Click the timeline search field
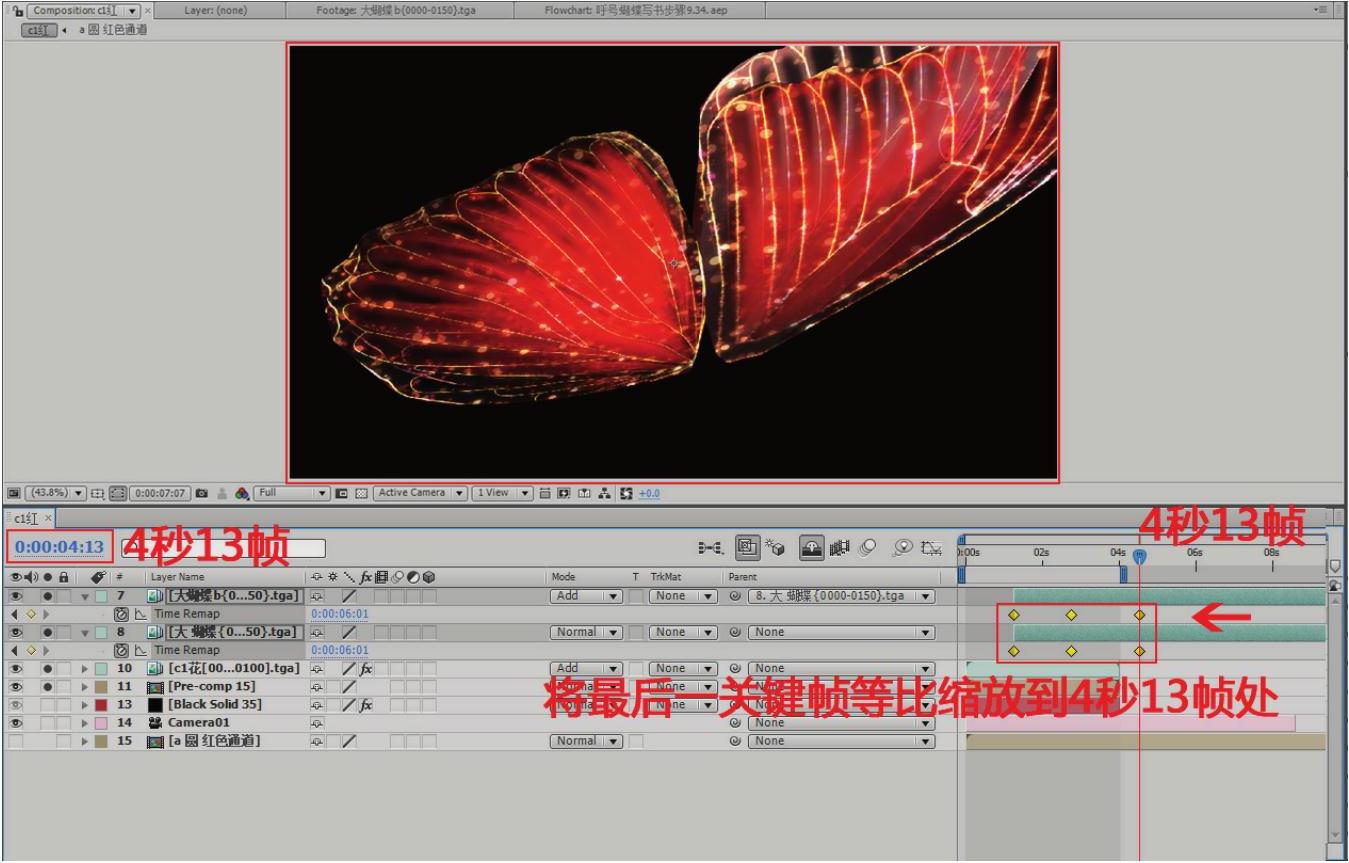The width and height of the screenshot is (1349, 863). coord(224,548)
